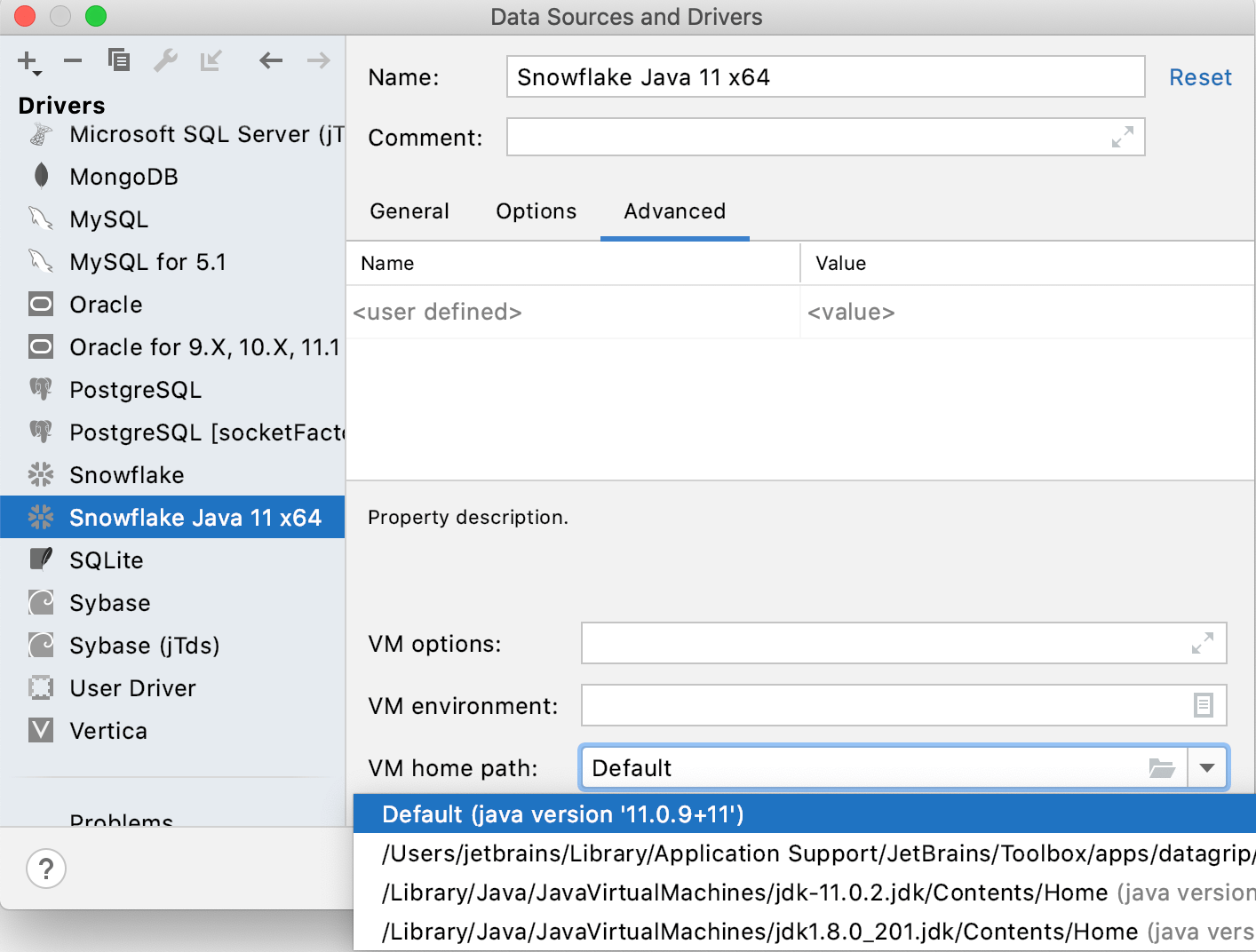
Task: Open the wrench settings icon in toolbar
Action: pyautogui.click(x=165, y=60)
